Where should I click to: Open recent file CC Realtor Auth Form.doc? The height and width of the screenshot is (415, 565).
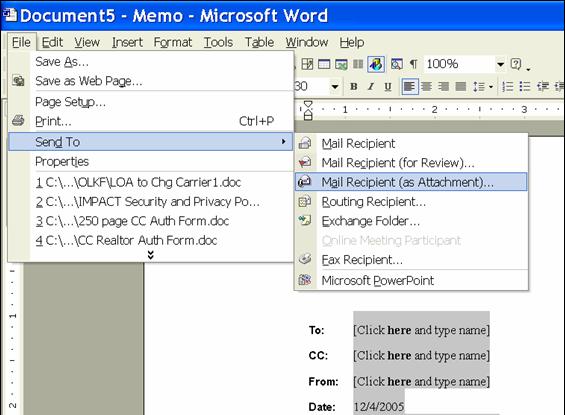[x=151, y=240]
